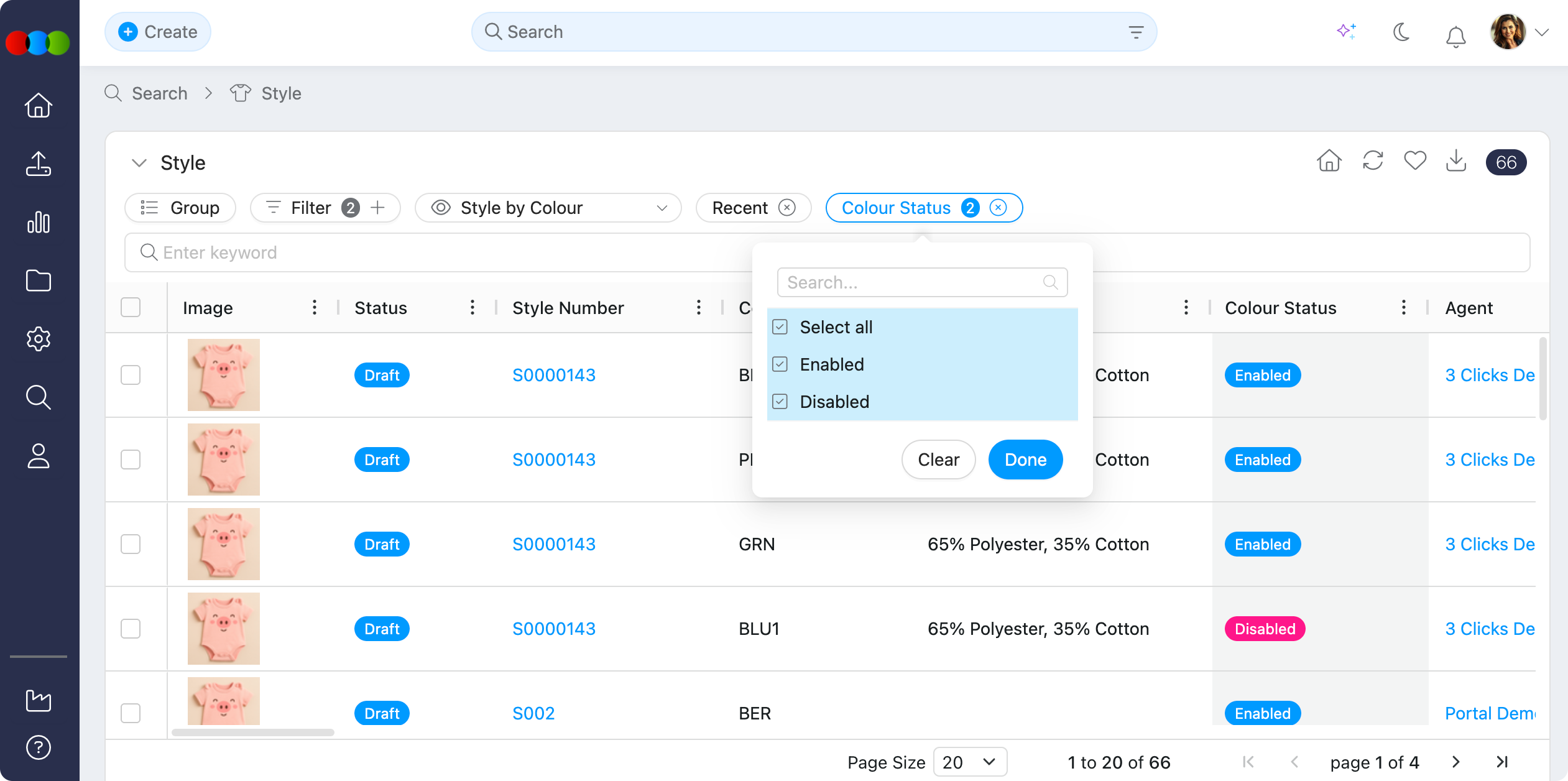Click the filter popup Search field
Image resolution: width=1568 pixels, height=781 pixels.
tap(914, 282)
